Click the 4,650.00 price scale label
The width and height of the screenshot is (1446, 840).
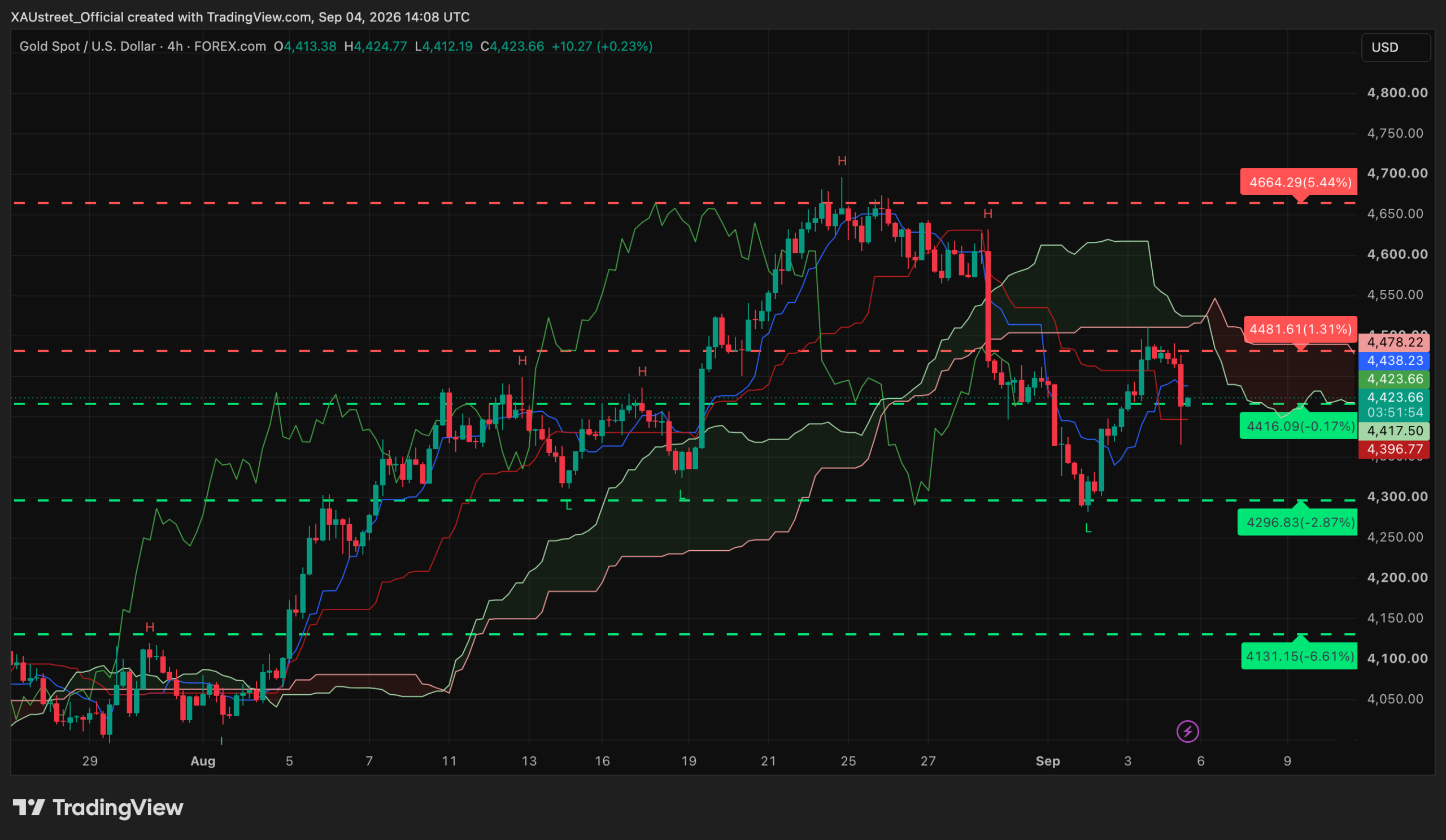point(1396,214)
